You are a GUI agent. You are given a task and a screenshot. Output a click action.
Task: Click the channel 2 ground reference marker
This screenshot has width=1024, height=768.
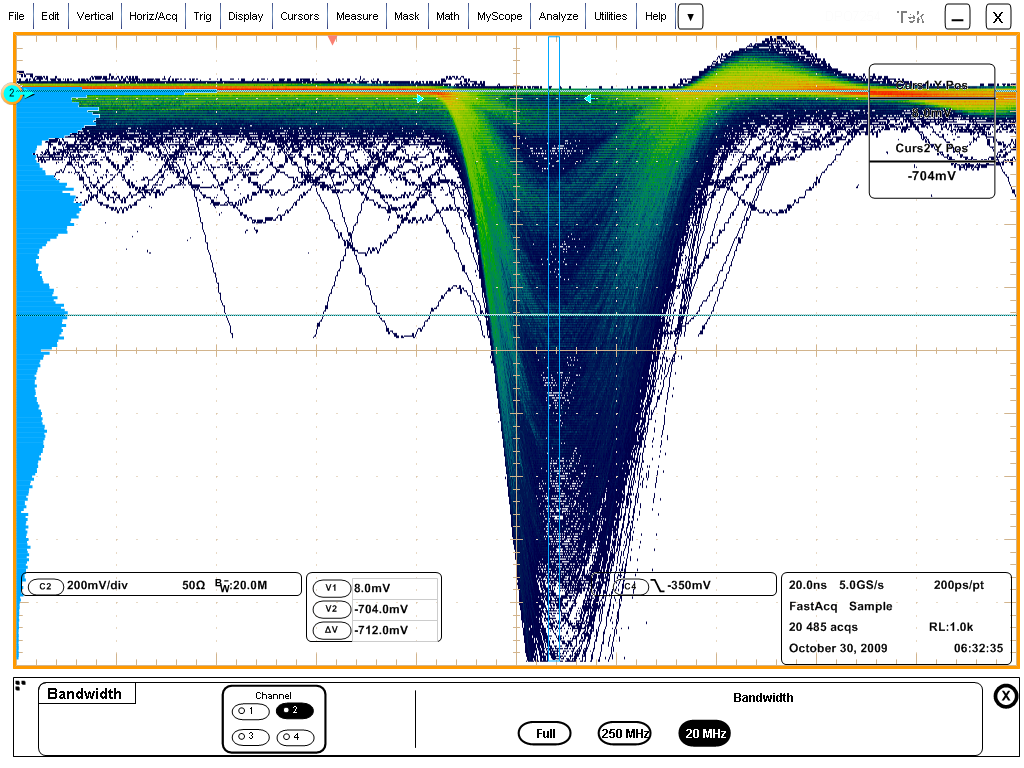pyautogui.click(x=12, y=94)
